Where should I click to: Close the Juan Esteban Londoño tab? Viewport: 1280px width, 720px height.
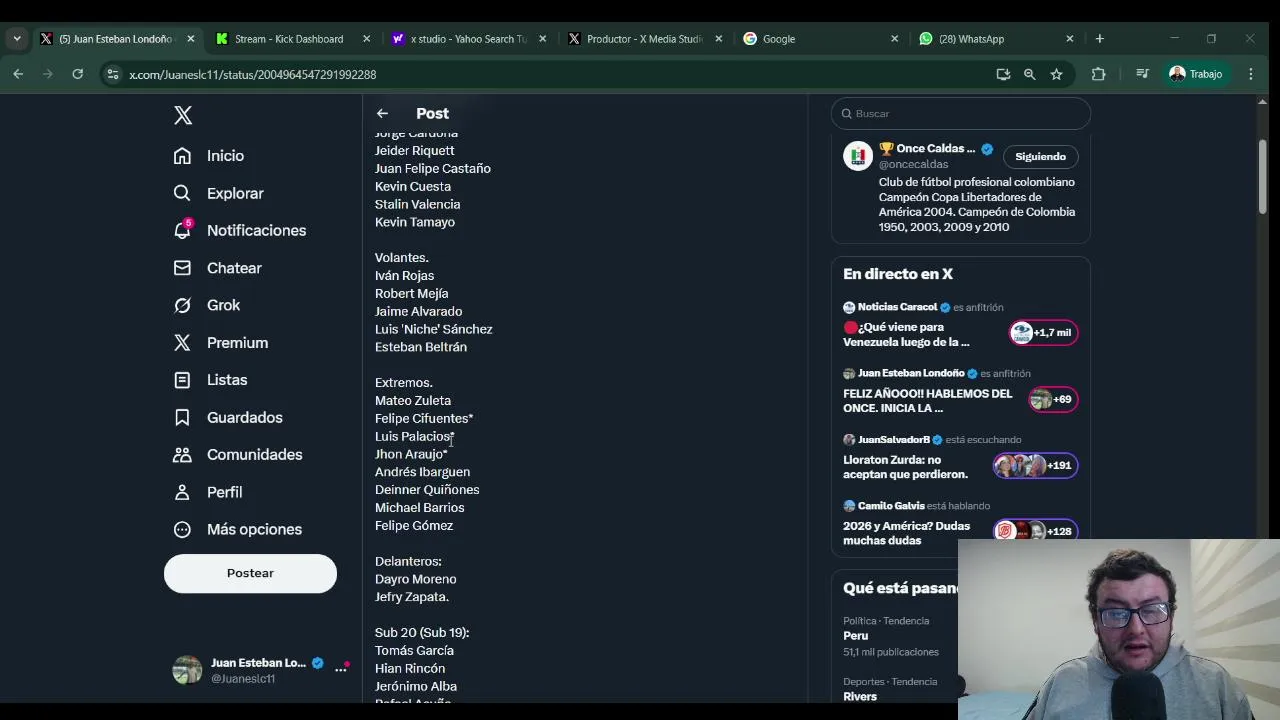point(191,39)
